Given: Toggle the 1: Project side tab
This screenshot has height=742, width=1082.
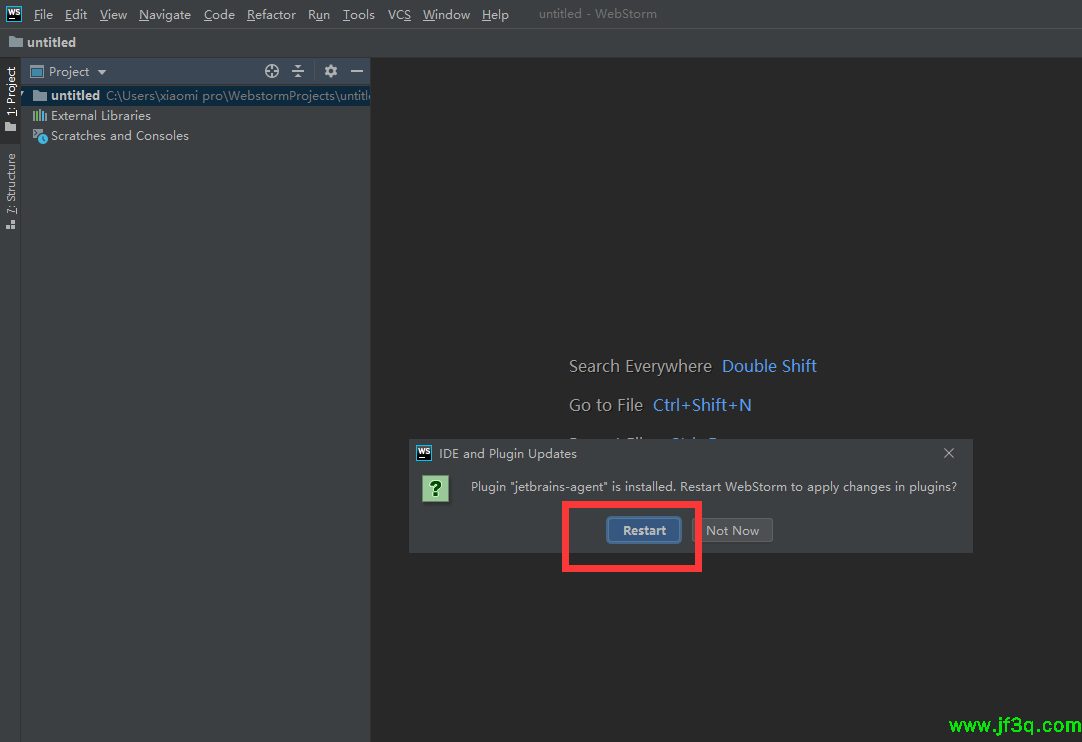Looking at the screenshot, I should click(x=11, y=98).
